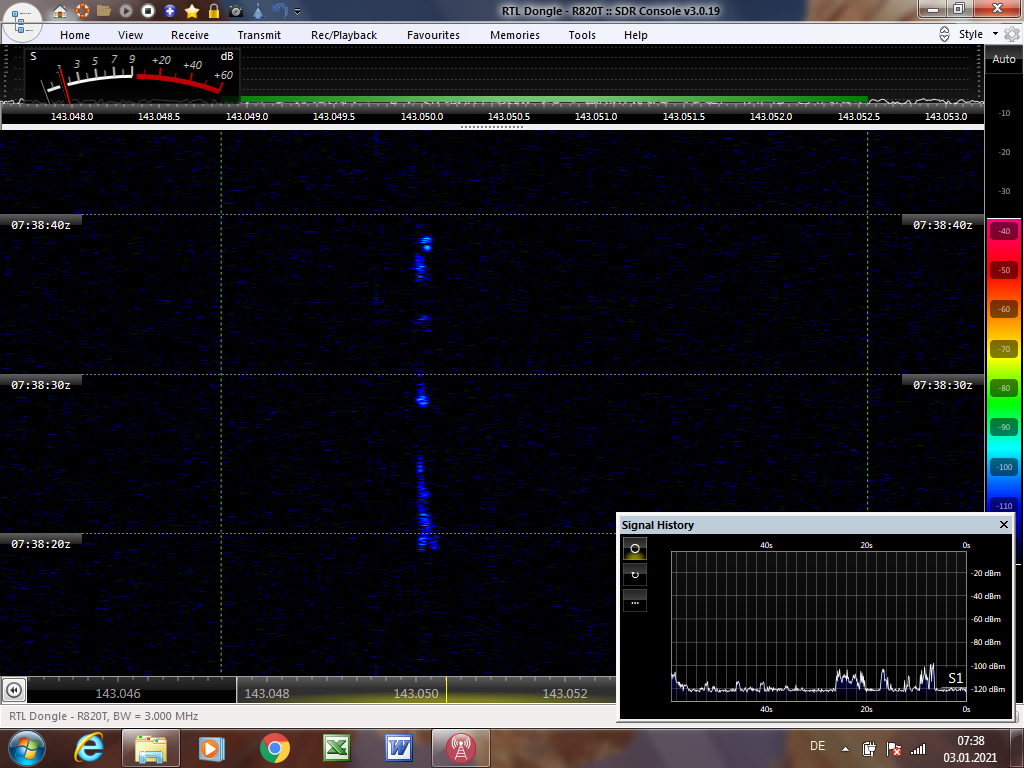Viewport: 1024px width, 768px height.
Task: Open the ellipsis options in Signal History
Action: tap(635, 601)
